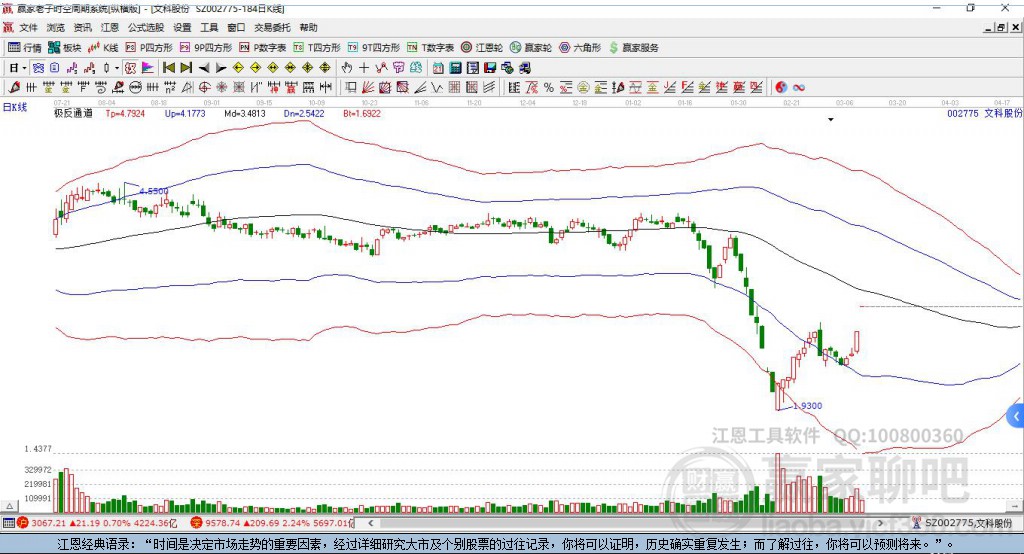The width and height of the screenshot is (1024, 554).
Task: Open the 文件 menu
Action: [x=28, y=27]
